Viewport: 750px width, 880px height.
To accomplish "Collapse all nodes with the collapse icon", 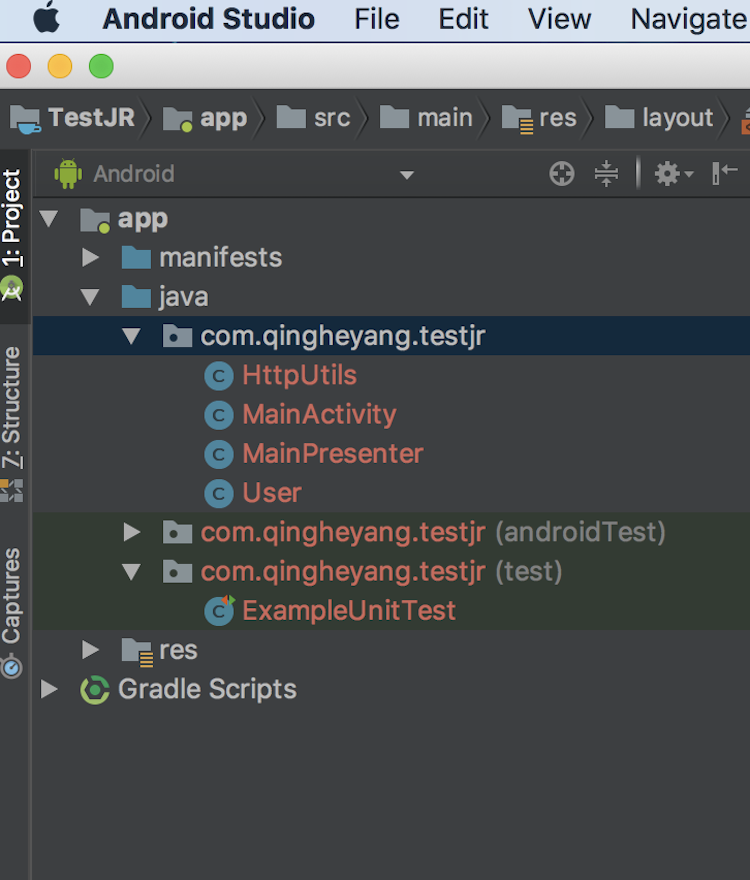I will 606,173.
